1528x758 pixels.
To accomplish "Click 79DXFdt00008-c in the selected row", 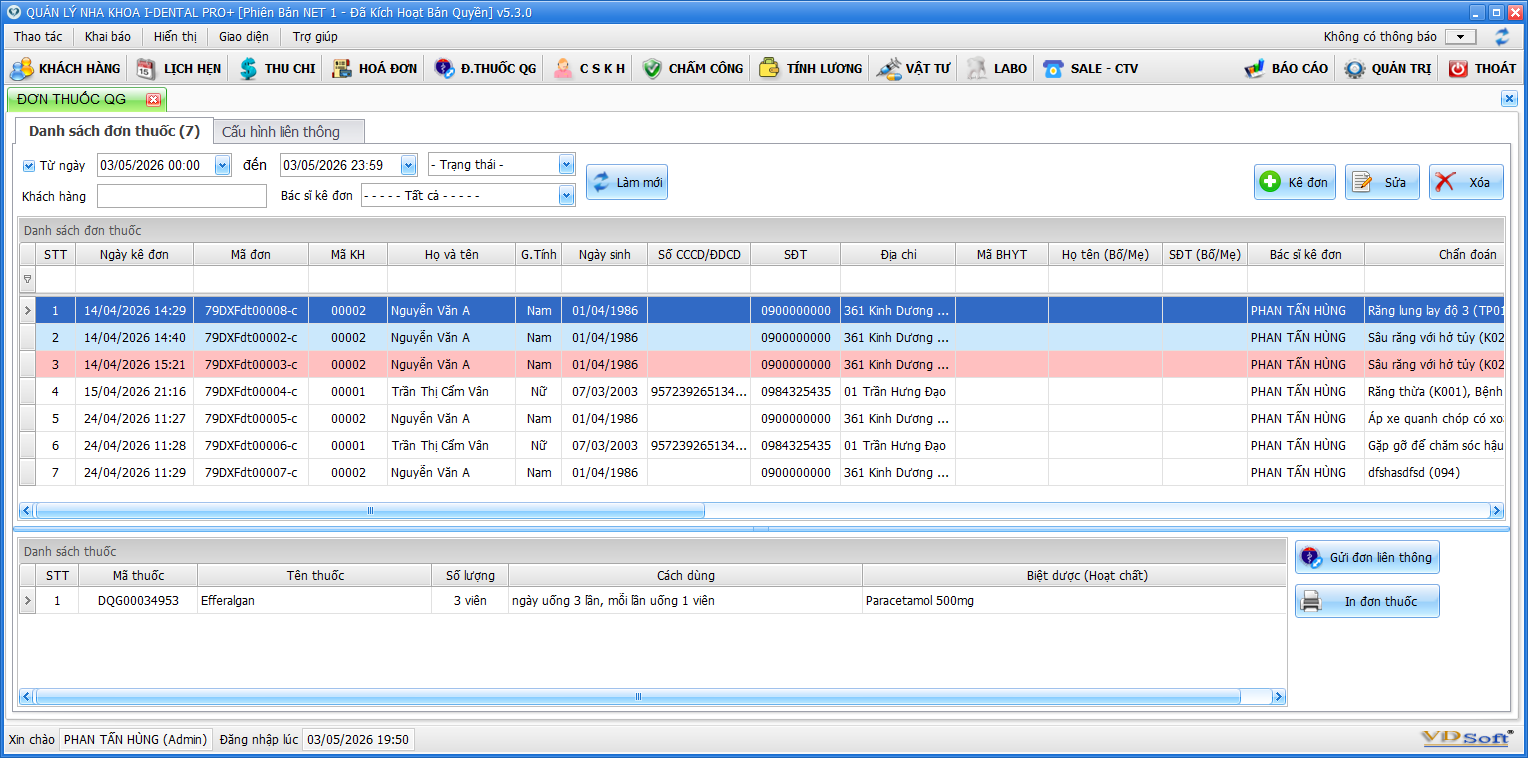I will [x=251, y=311].
